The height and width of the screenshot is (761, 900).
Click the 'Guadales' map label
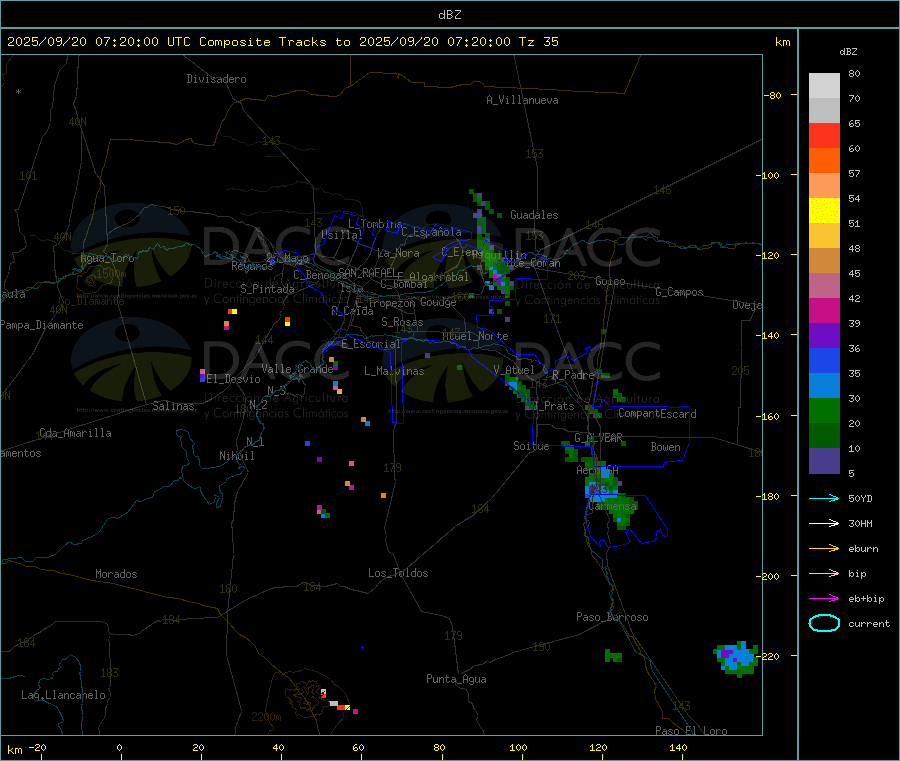point(534,215)
